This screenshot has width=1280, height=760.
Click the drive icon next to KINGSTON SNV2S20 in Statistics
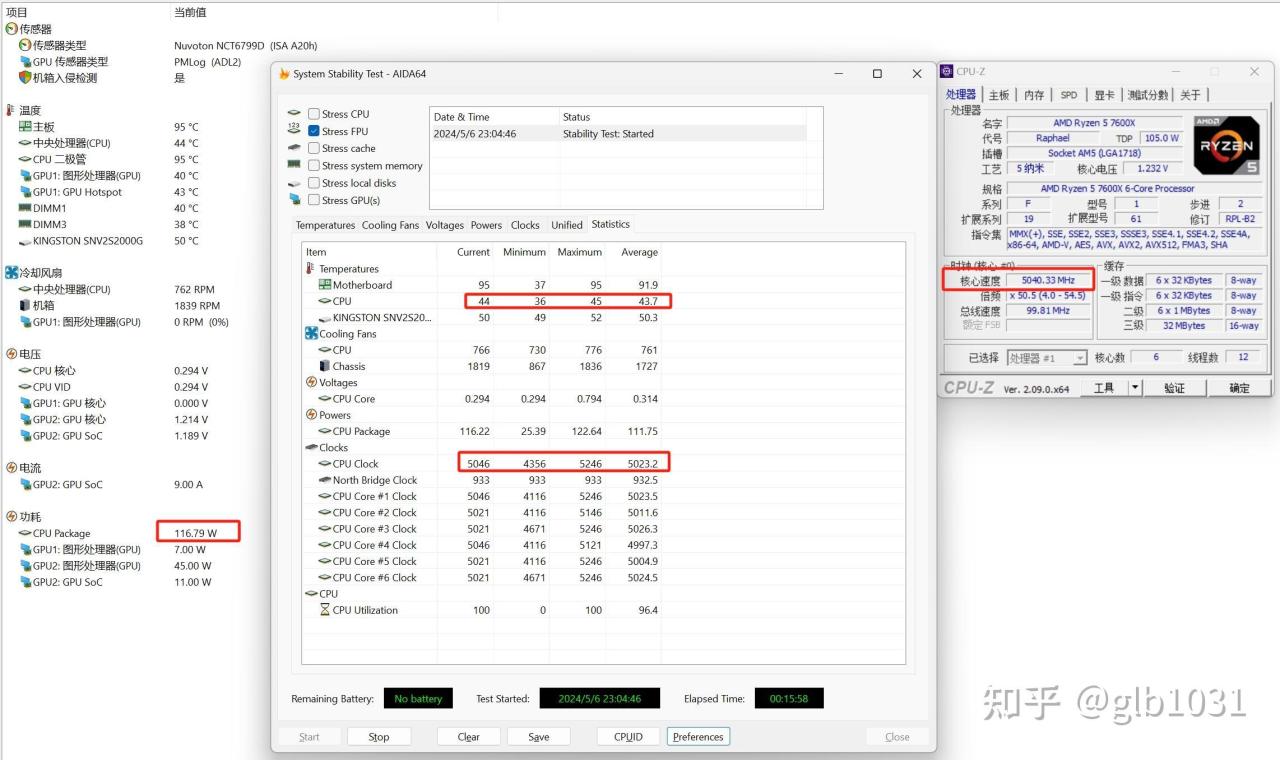coord(325,318)
